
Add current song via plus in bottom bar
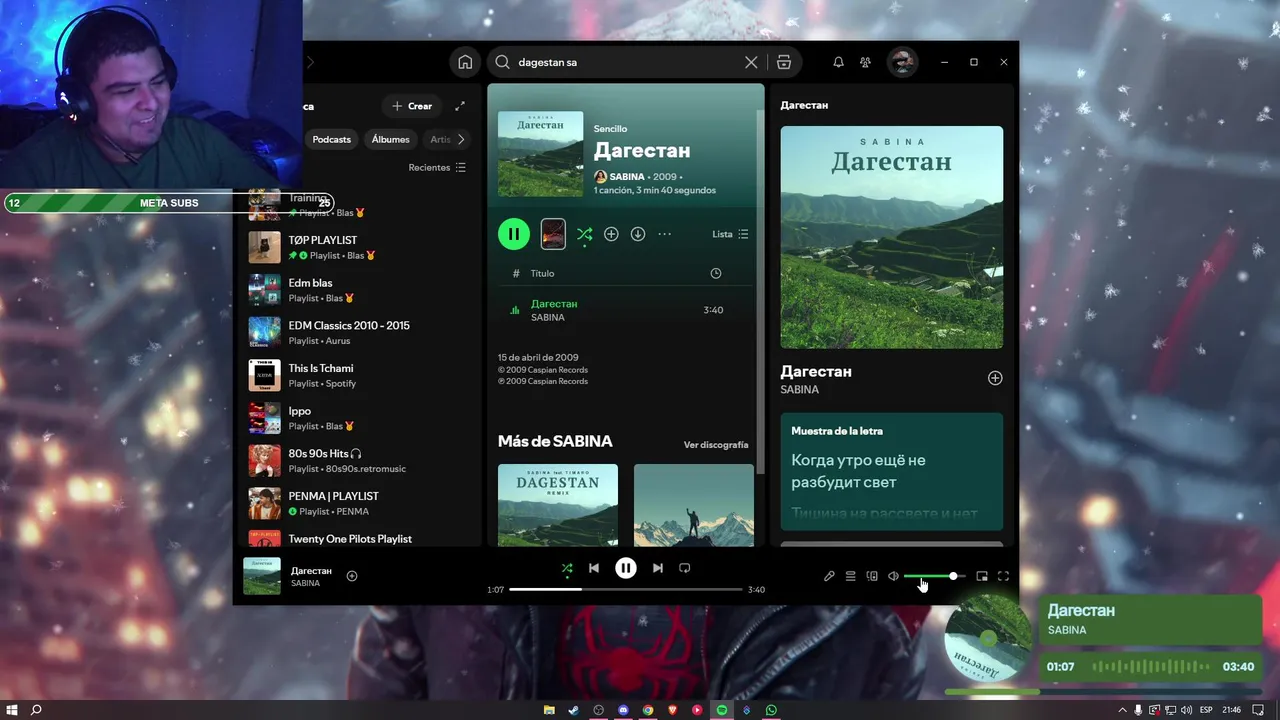click(x=352, y=576)
